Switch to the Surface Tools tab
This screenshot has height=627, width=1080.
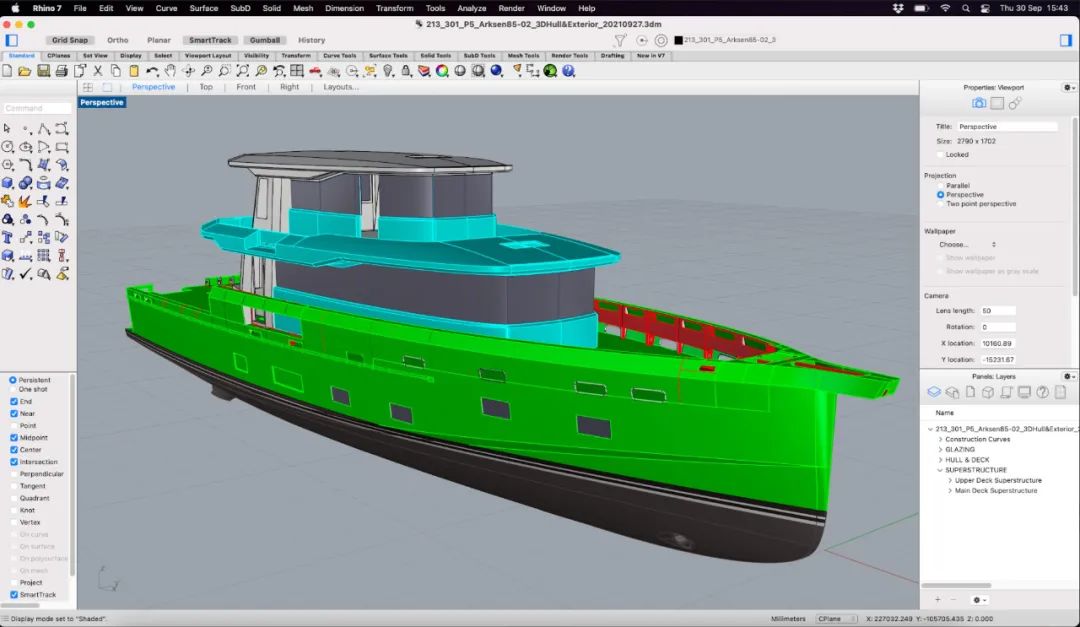click(388, 56)
